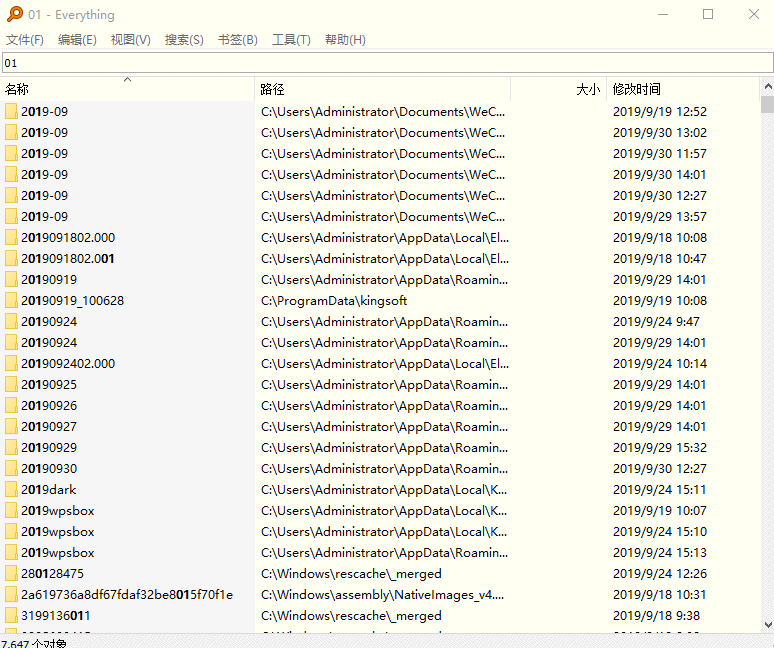This screenshot has height=648, width=774.
Task: Sort results by 修改时间 column header
Action: (x=682, y=89)
